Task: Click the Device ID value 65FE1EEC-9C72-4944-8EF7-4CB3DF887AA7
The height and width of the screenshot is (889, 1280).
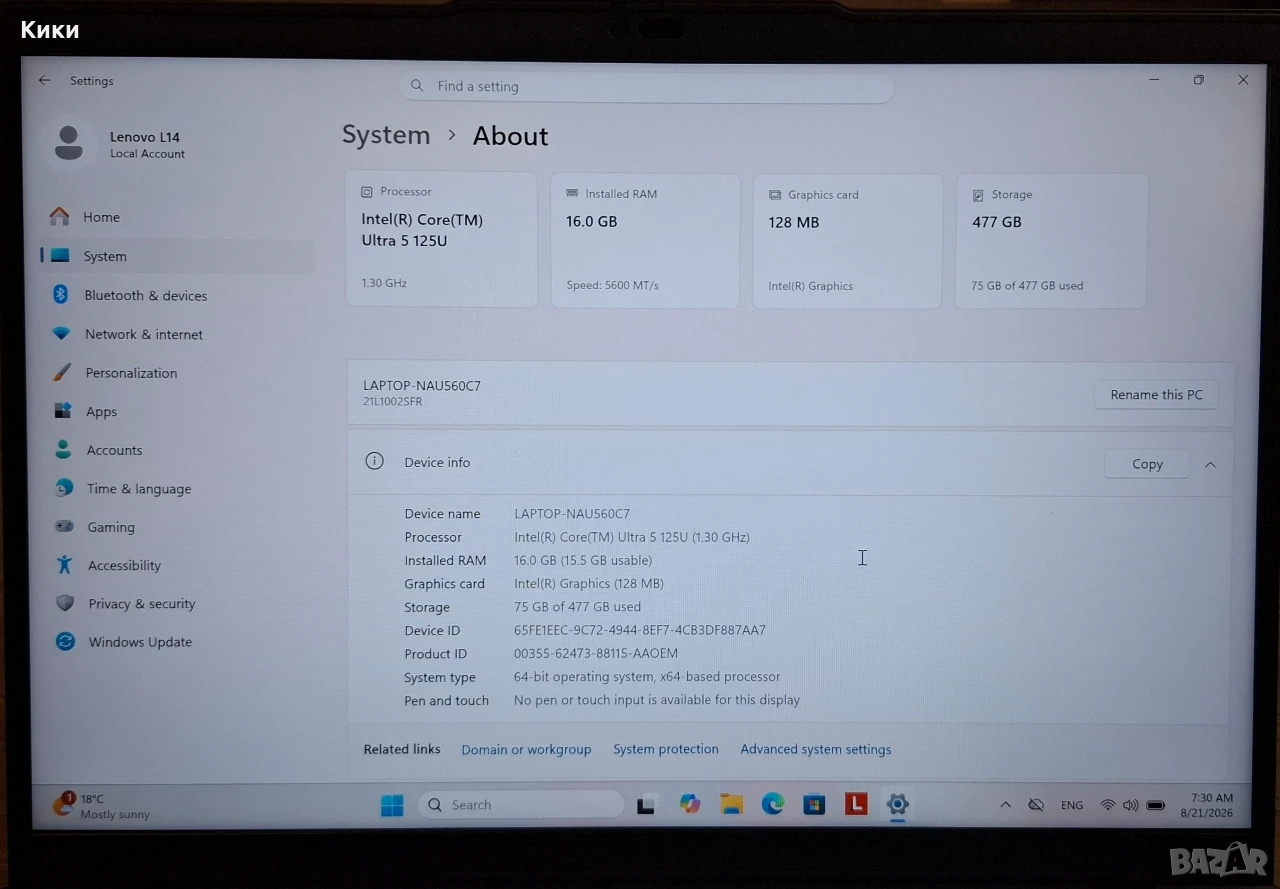Action: pyautogui.click(x=640, y=631)
